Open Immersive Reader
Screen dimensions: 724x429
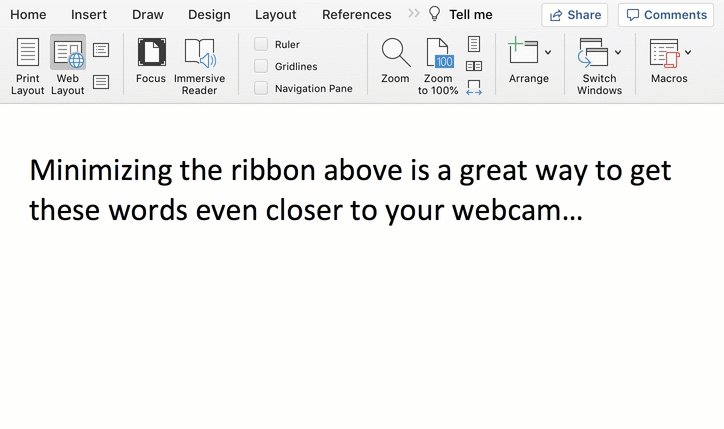(x=199, y=66)
